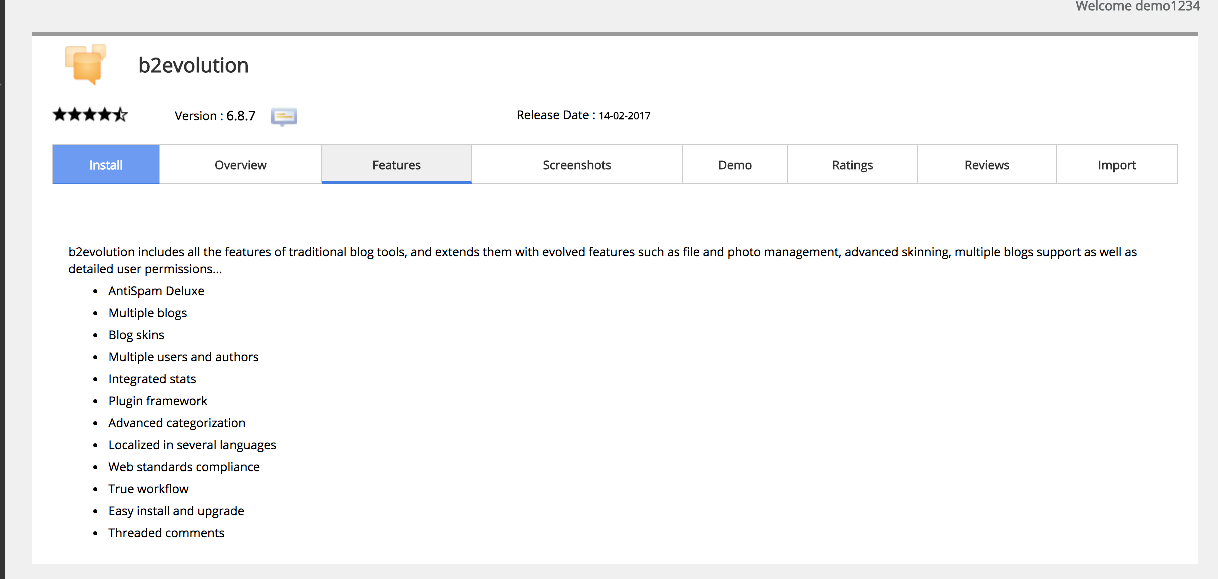Click Advanced categorization in the list
Screen dimensions: 1218x579
pyautogui.click(x=177, y=423)
